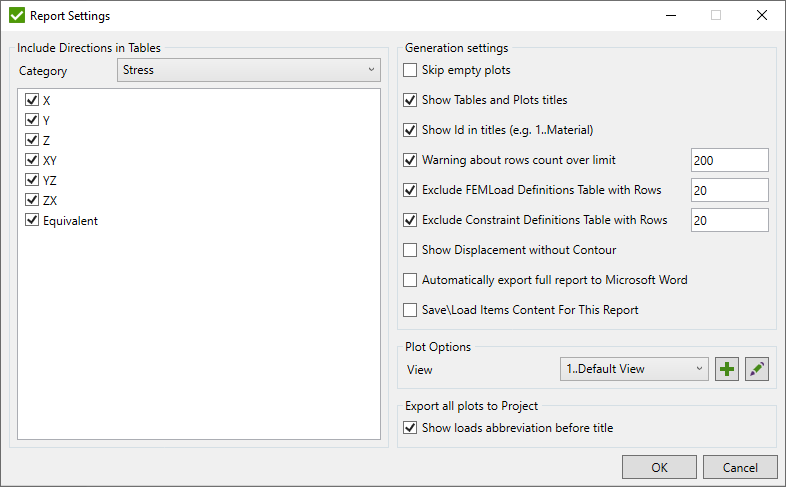Enable Show Displacement without Contour

coord(410,250)
